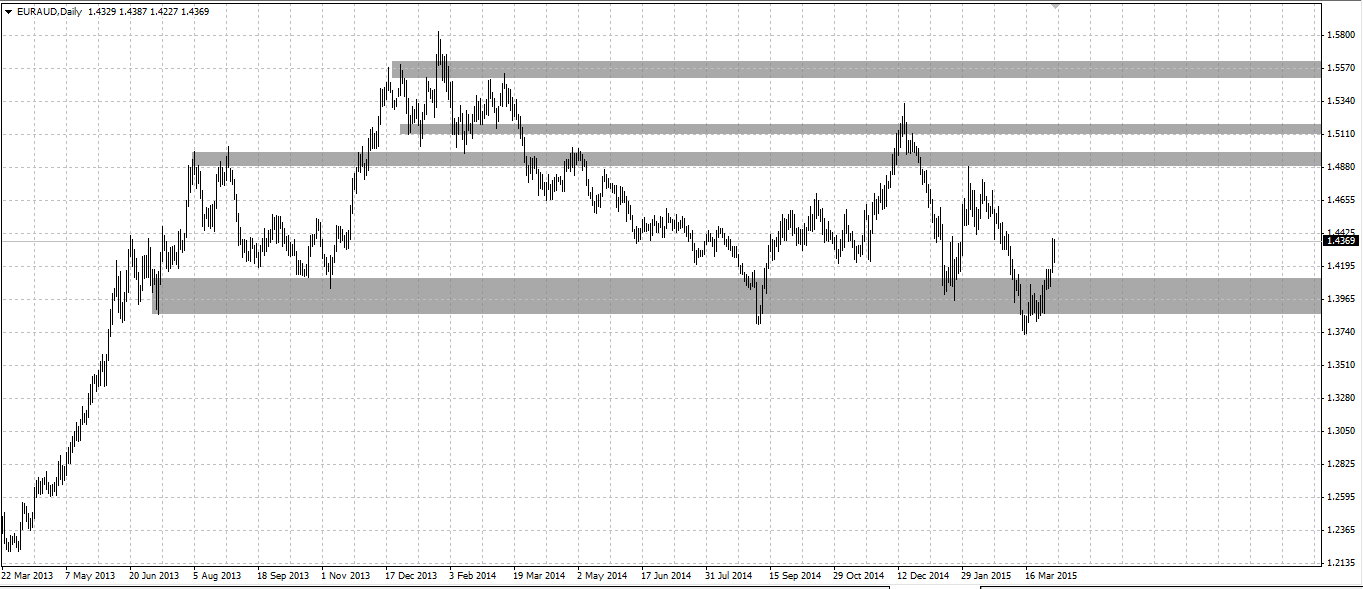
Task: Click the 1.3510 price scale label
Action: click(x=1341, y=365)
